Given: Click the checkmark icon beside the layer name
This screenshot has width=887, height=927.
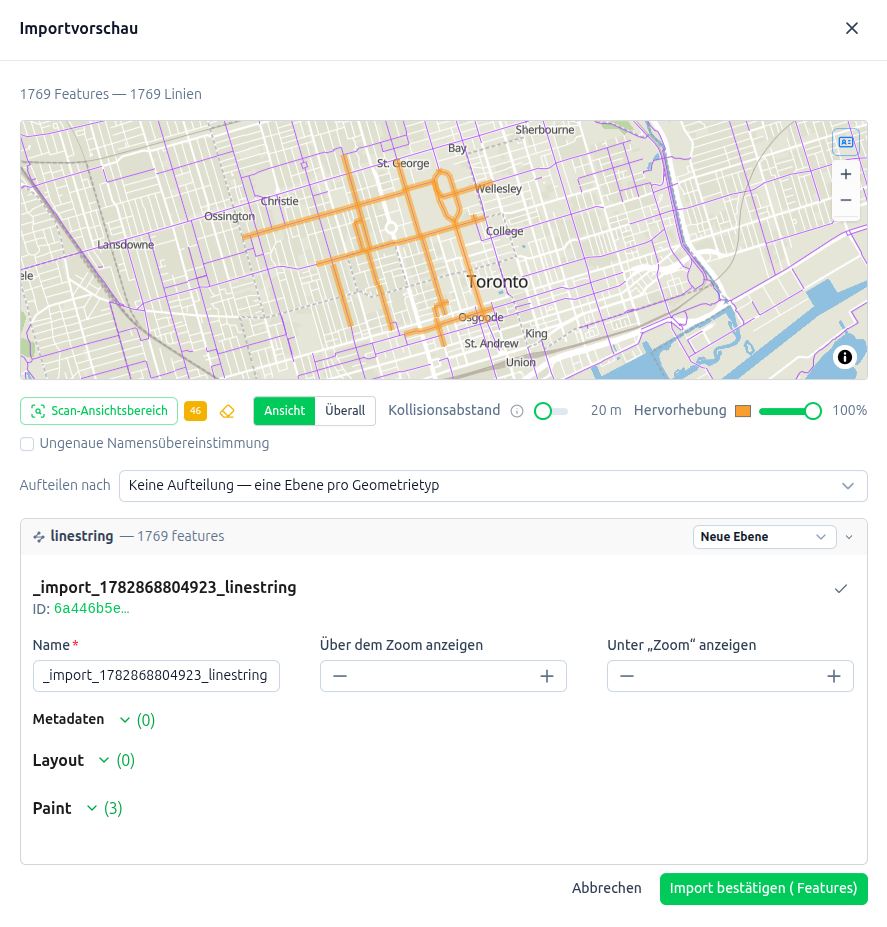Looking at the screenshot, I should [x=841, y=589].
